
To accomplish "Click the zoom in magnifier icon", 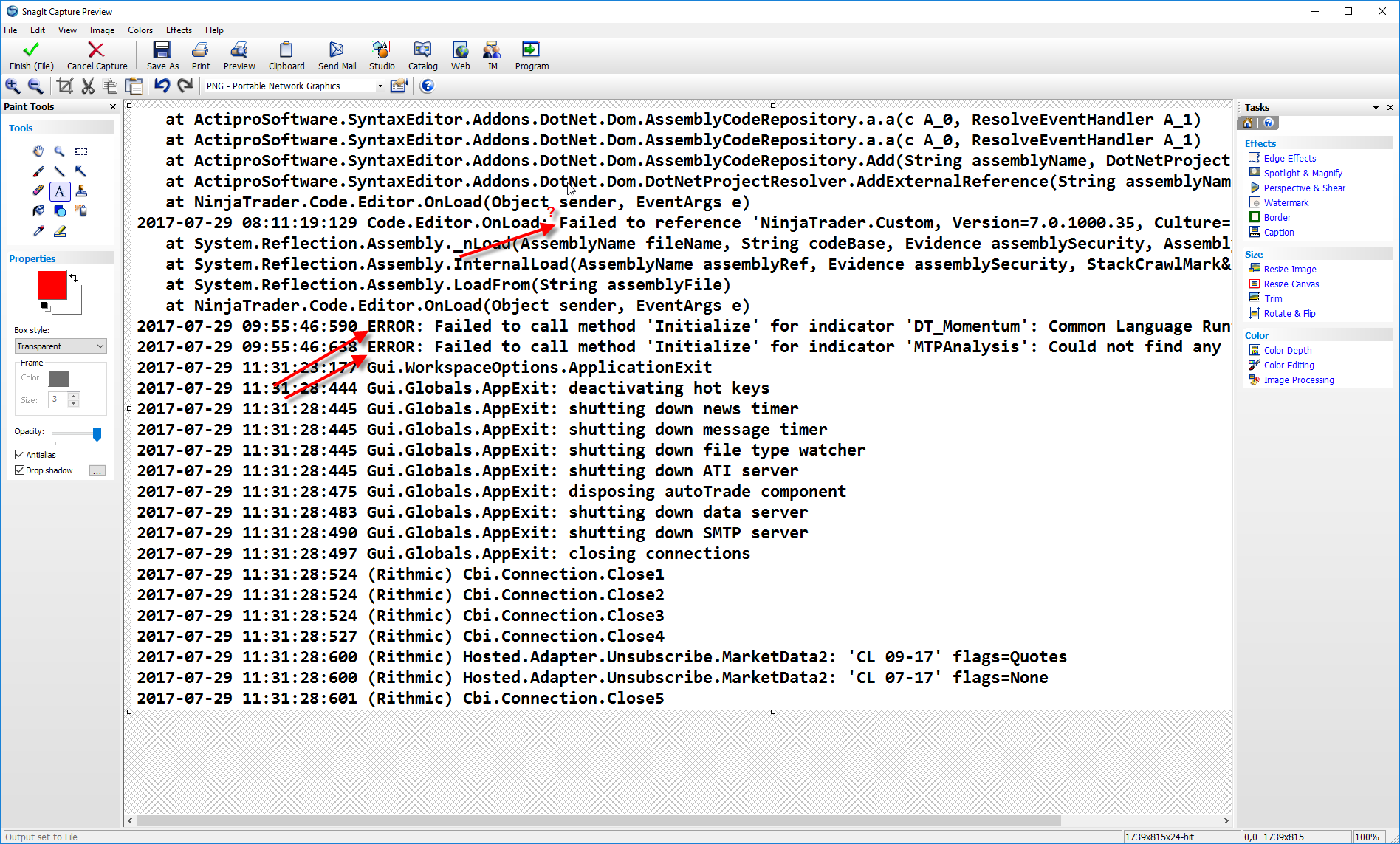I will click(13, 86).
